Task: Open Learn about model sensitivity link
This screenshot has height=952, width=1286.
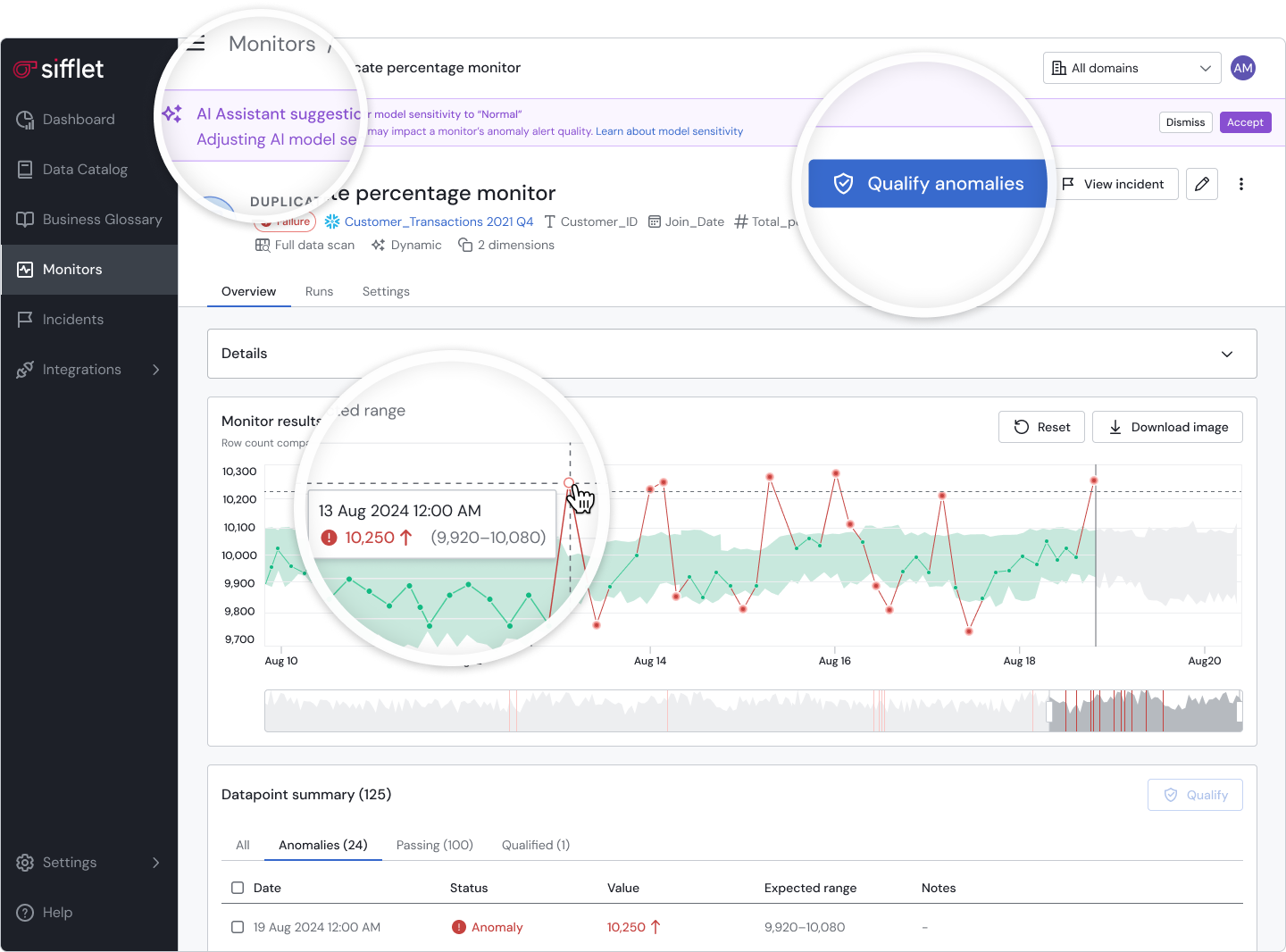Action: point(669,131)
